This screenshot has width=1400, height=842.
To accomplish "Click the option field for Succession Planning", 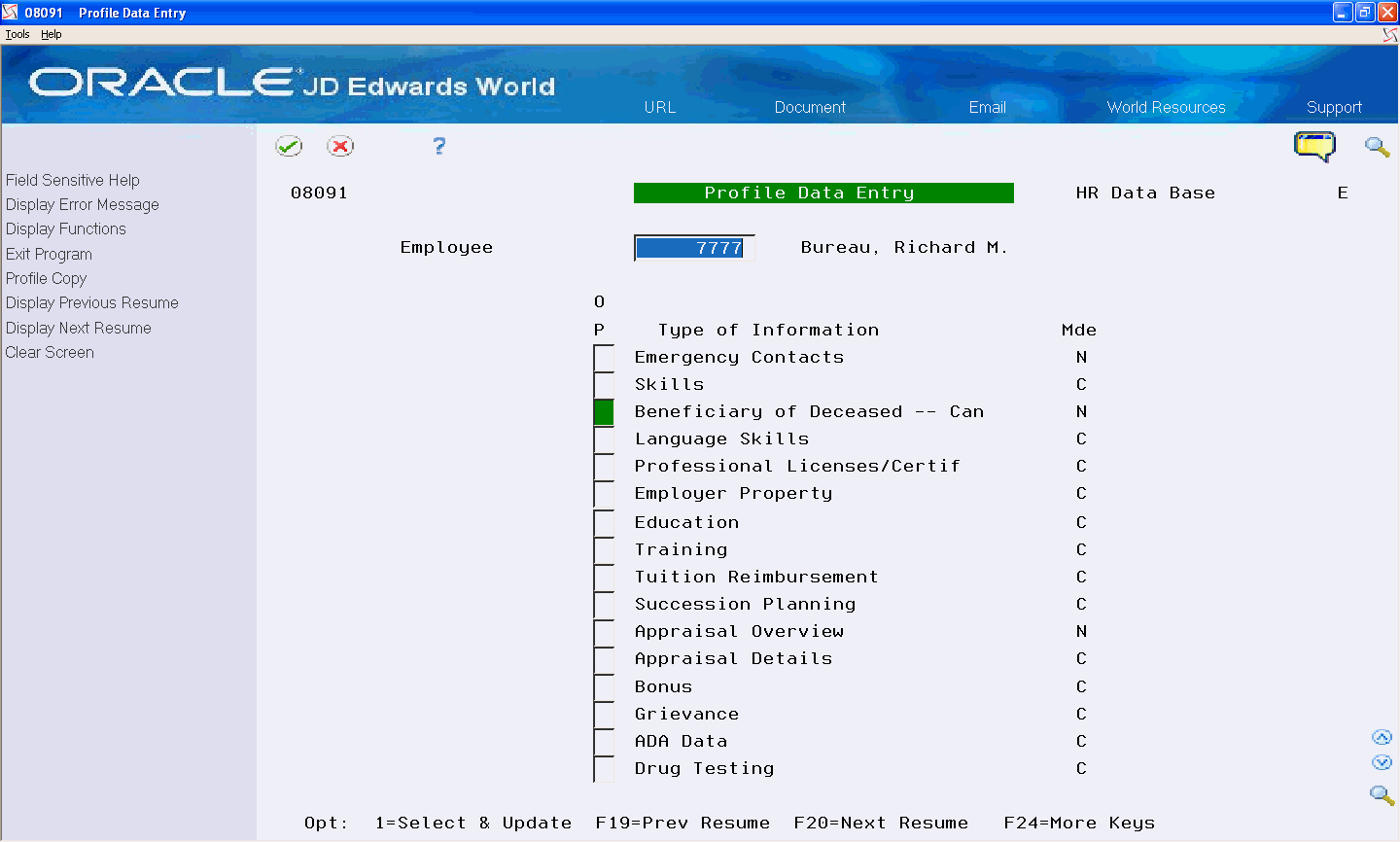I will (x=604, y=605).
